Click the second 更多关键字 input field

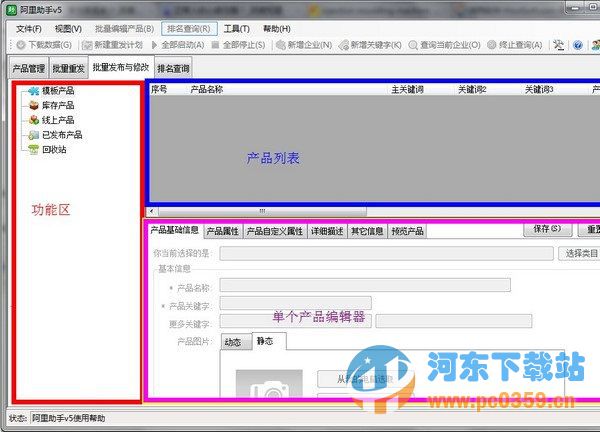pyautogui.click(x=454, y=321)
